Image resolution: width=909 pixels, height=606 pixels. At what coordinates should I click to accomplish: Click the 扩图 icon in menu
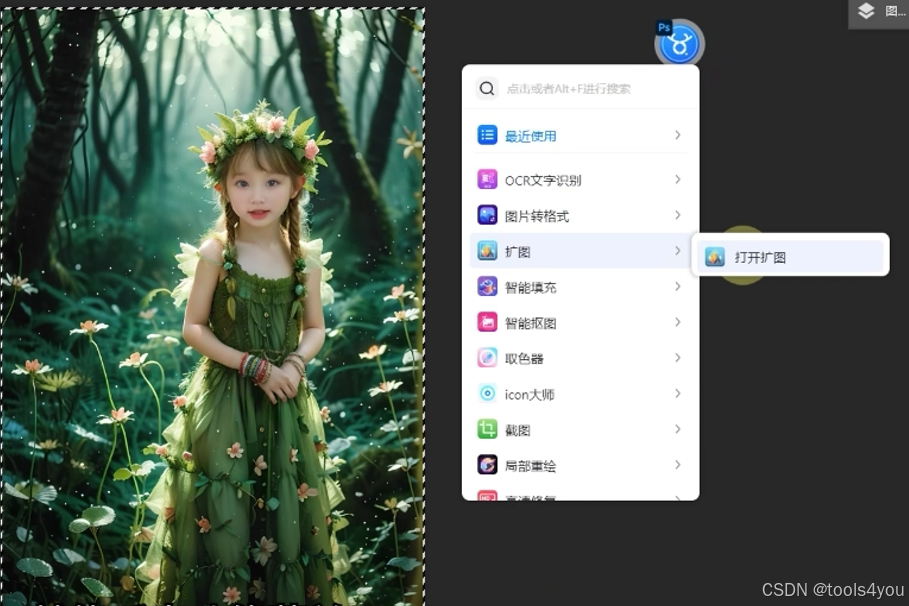[x=487, y=251]
